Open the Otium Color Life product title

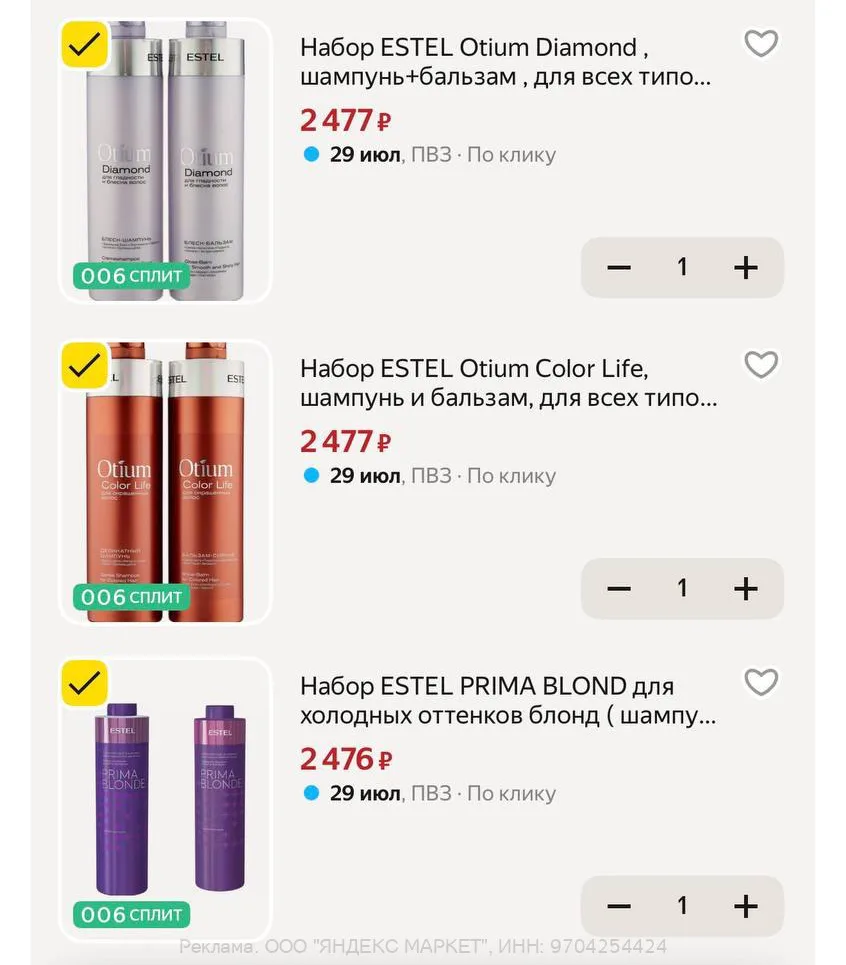pyautogui.click(x=508, y=383)
